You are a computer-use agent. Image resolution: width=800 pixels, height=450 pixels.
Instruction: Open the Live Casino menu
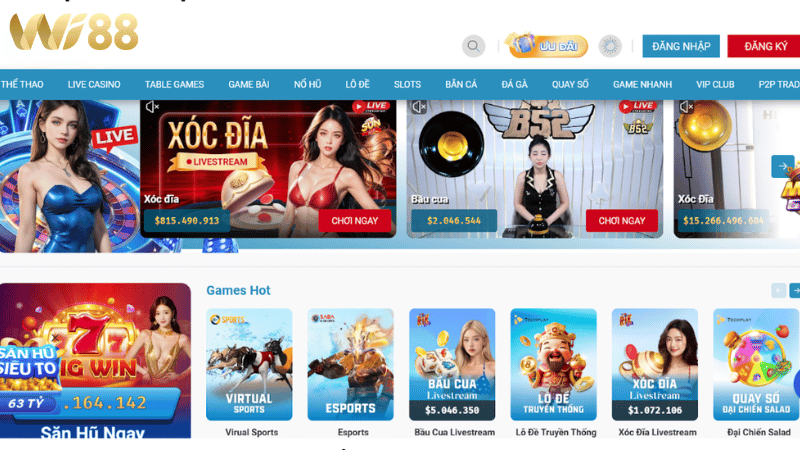[x=94, y=85]
